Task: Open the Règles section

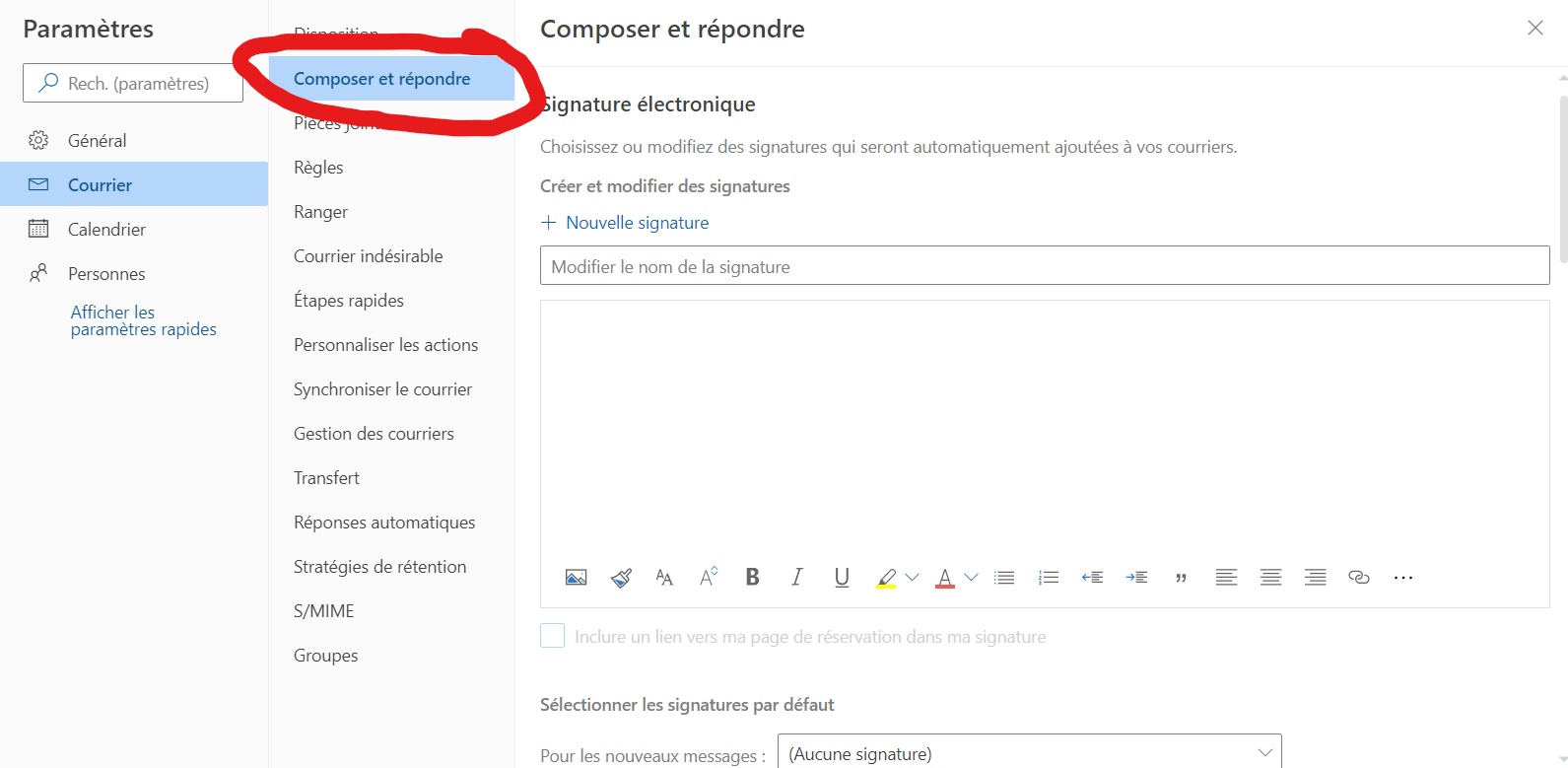Action: point(391,168)
